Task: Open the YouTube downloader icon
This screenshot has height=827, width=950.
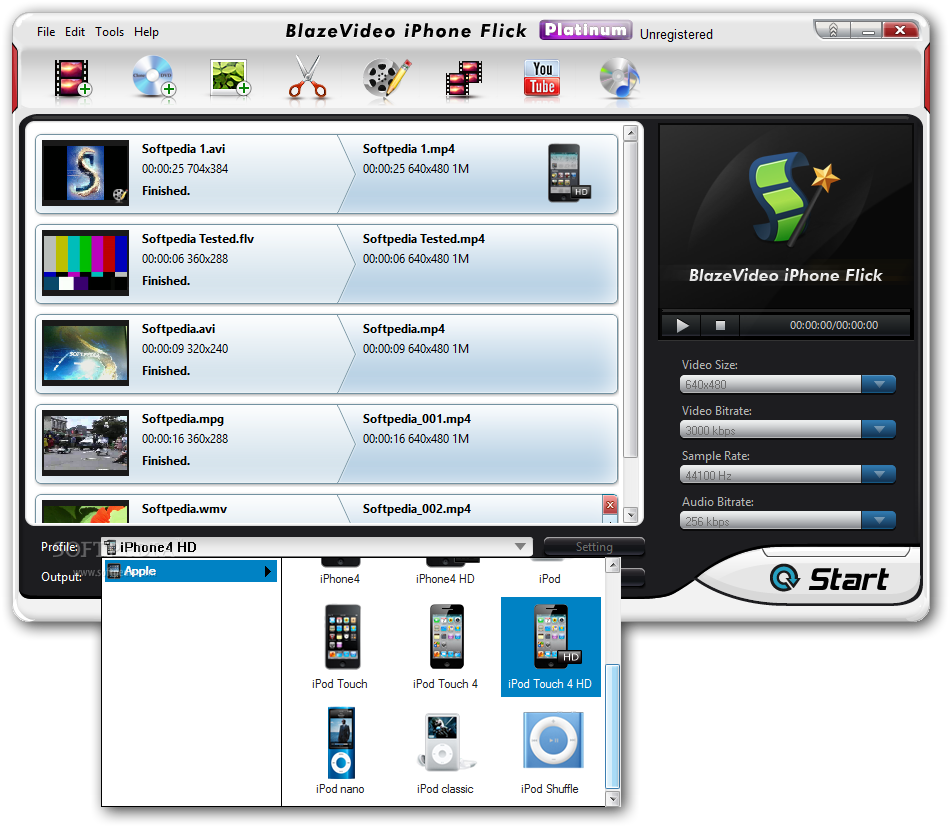Action: click(542, 78)
